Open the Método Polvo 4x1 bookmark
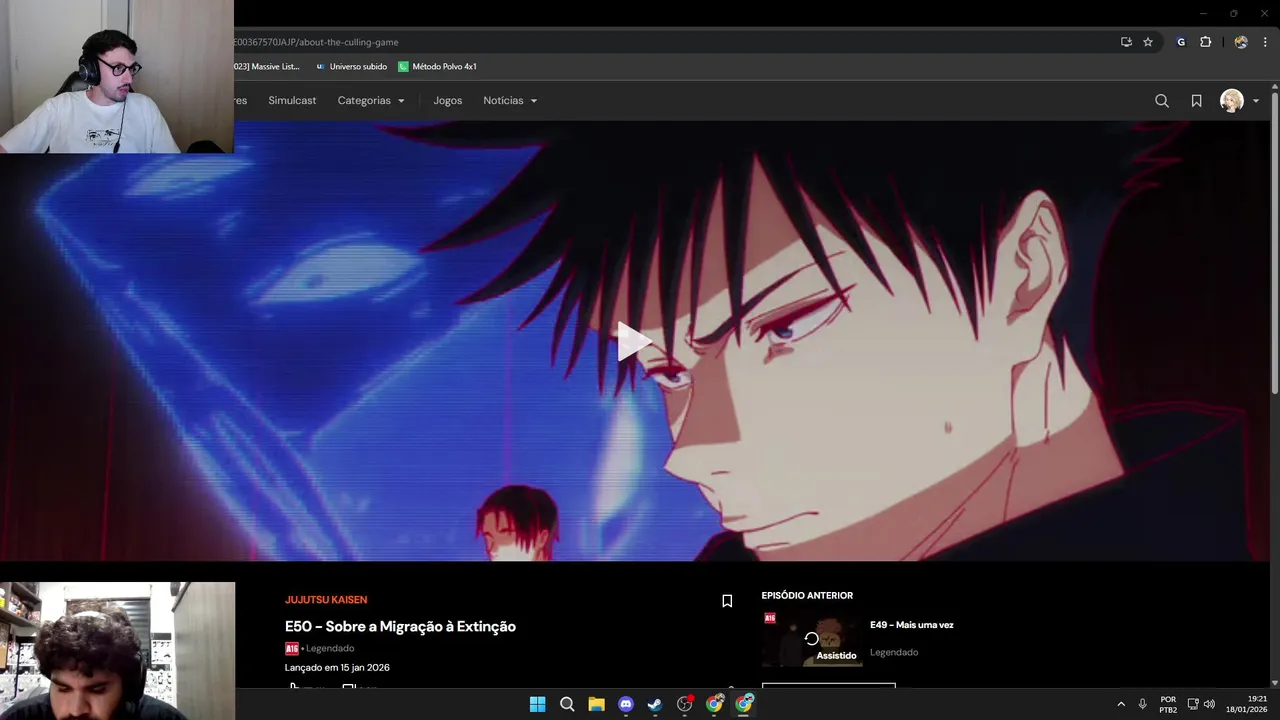1280x720 pixels. [x=437, y=67]
